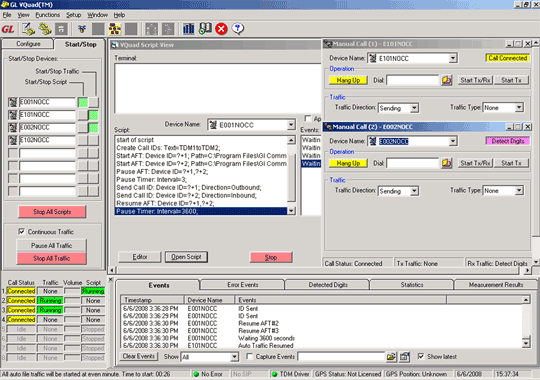Open Traffic Direction dropdown in Manual Call (2)
The height and width of the screenshot is (380, 540).
click(414, 191)
